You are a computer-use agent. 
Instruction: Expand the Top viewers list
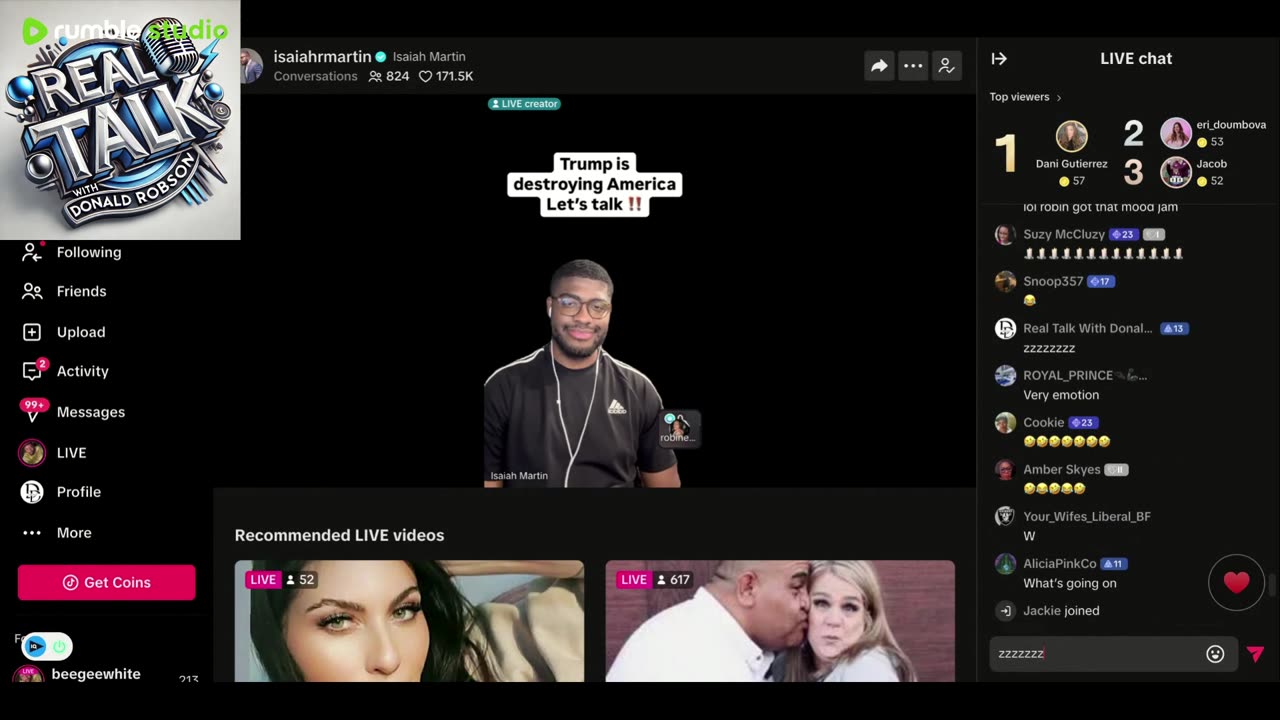pyautogui.click(x=1025, y=97)
